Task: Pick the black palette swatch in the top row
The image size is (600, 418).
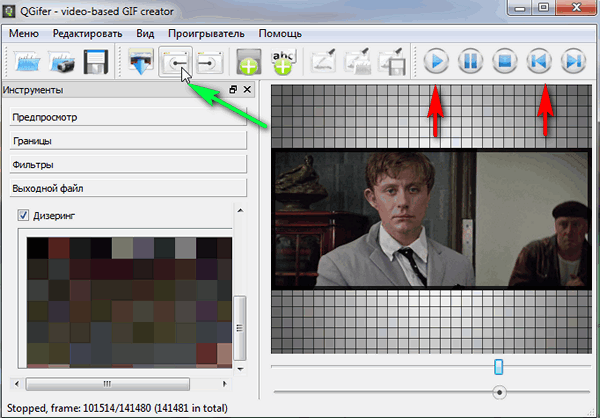Action: (38, 248)
